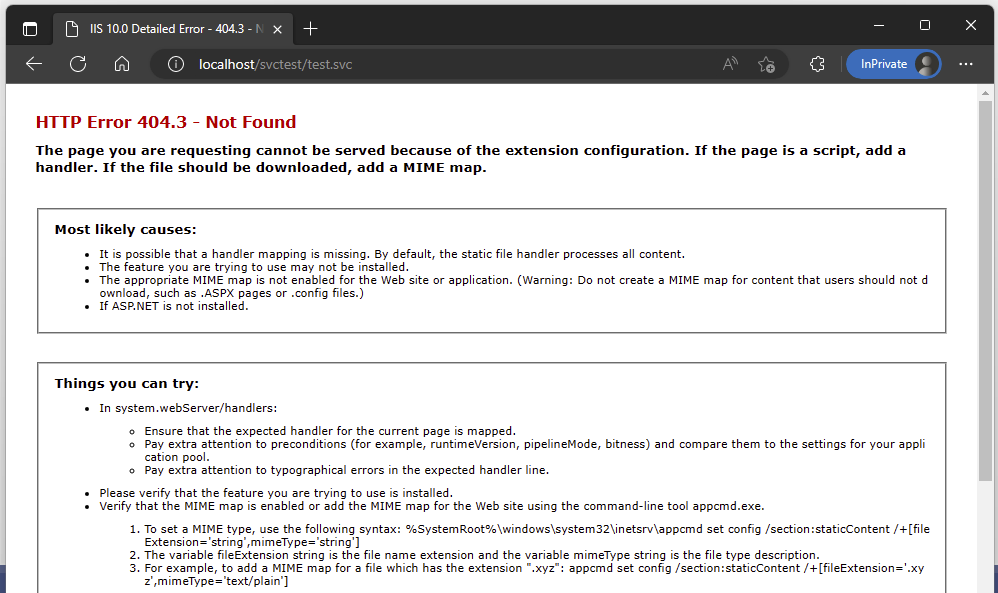The image size is (998, 593).
Task: Go to the home page
Action: pos(122,64)
